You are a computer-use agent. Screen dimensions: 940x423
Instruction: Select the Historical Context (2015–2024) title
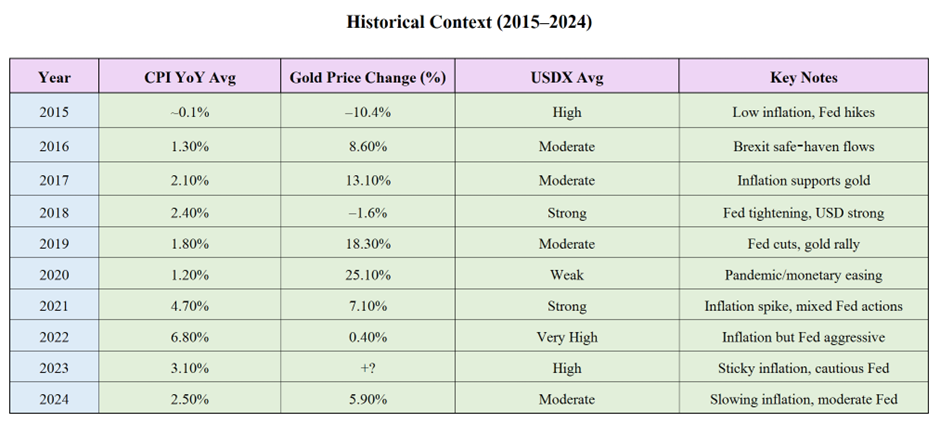pos(469,23)
